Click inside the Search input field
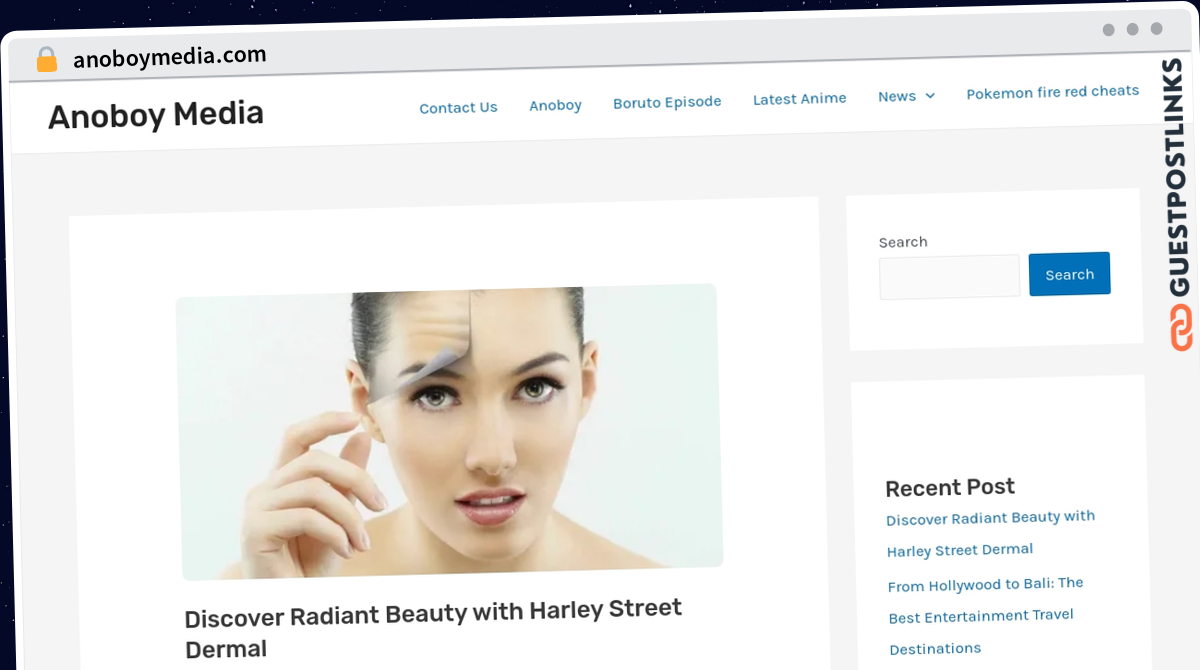Viewport: 1200px width, 670px height. point(950,277)
